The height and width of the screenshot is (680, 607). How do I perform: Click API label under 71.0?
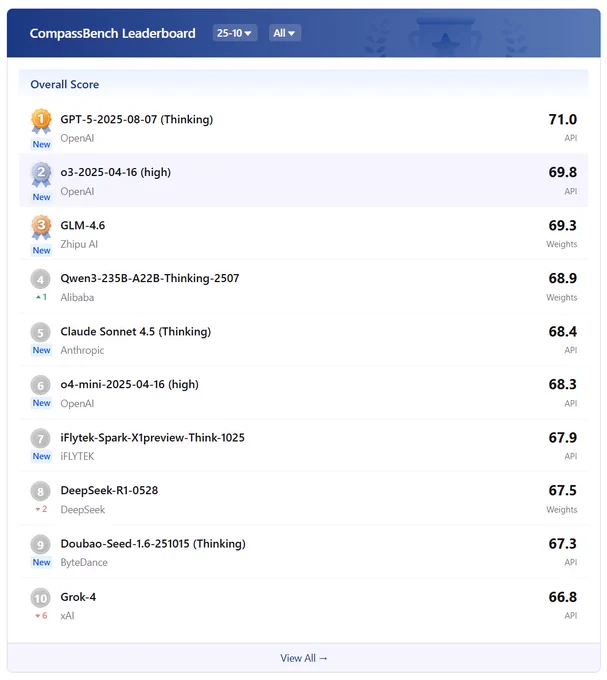pyautogui.click(x=571, y=138)
